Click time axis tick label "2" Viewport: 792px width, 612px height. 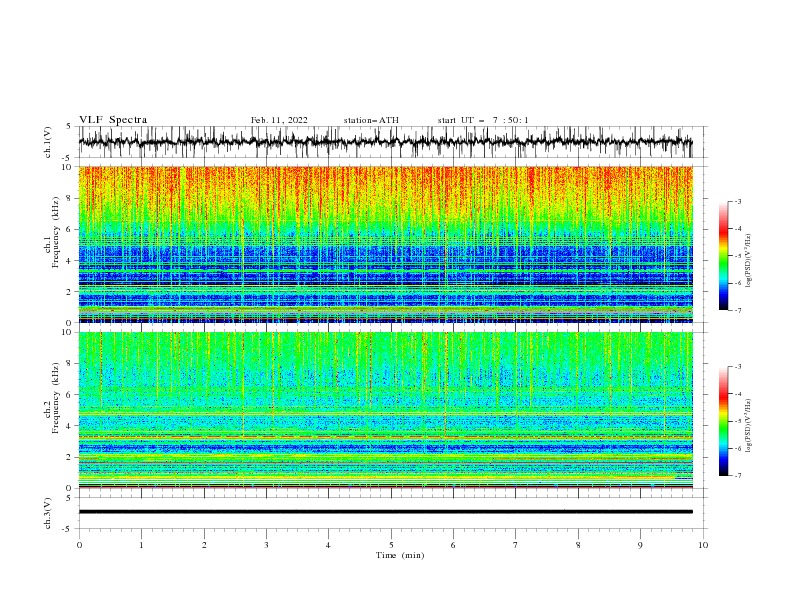[204, 545]
